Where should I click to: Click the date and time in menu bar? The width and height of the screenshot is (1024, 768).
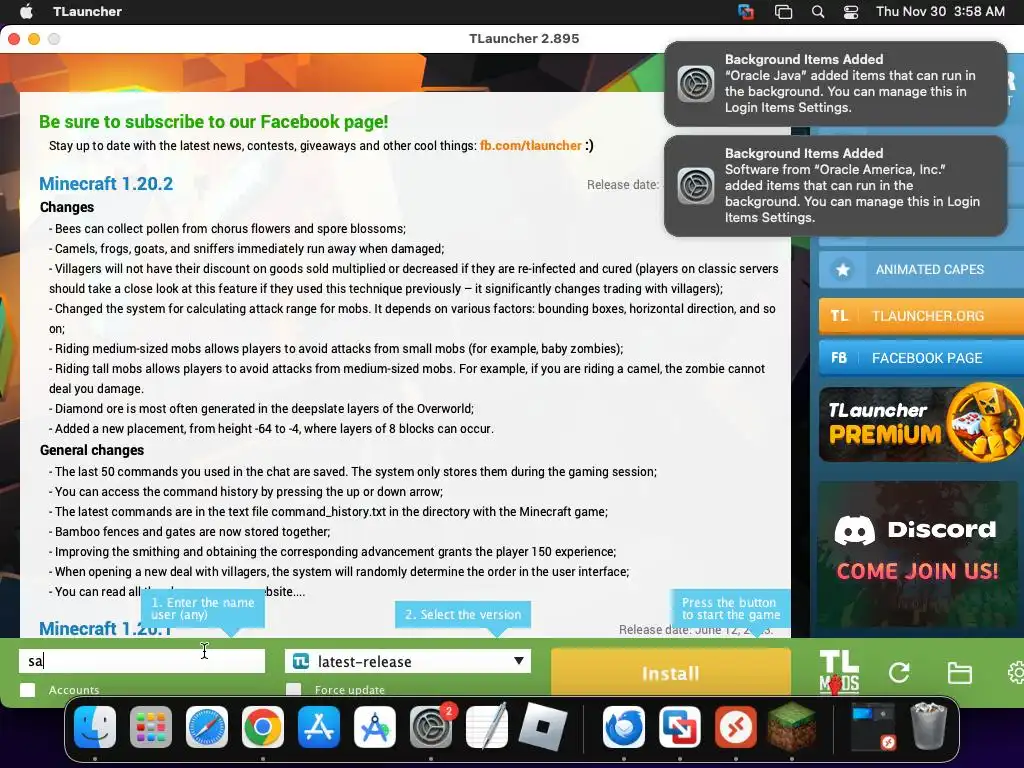click(940, 11)
